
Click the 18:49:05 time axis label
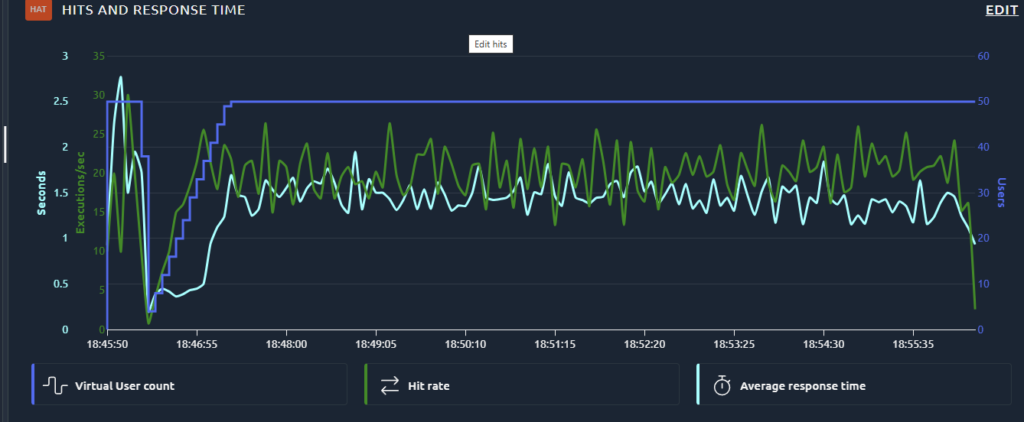376,342
